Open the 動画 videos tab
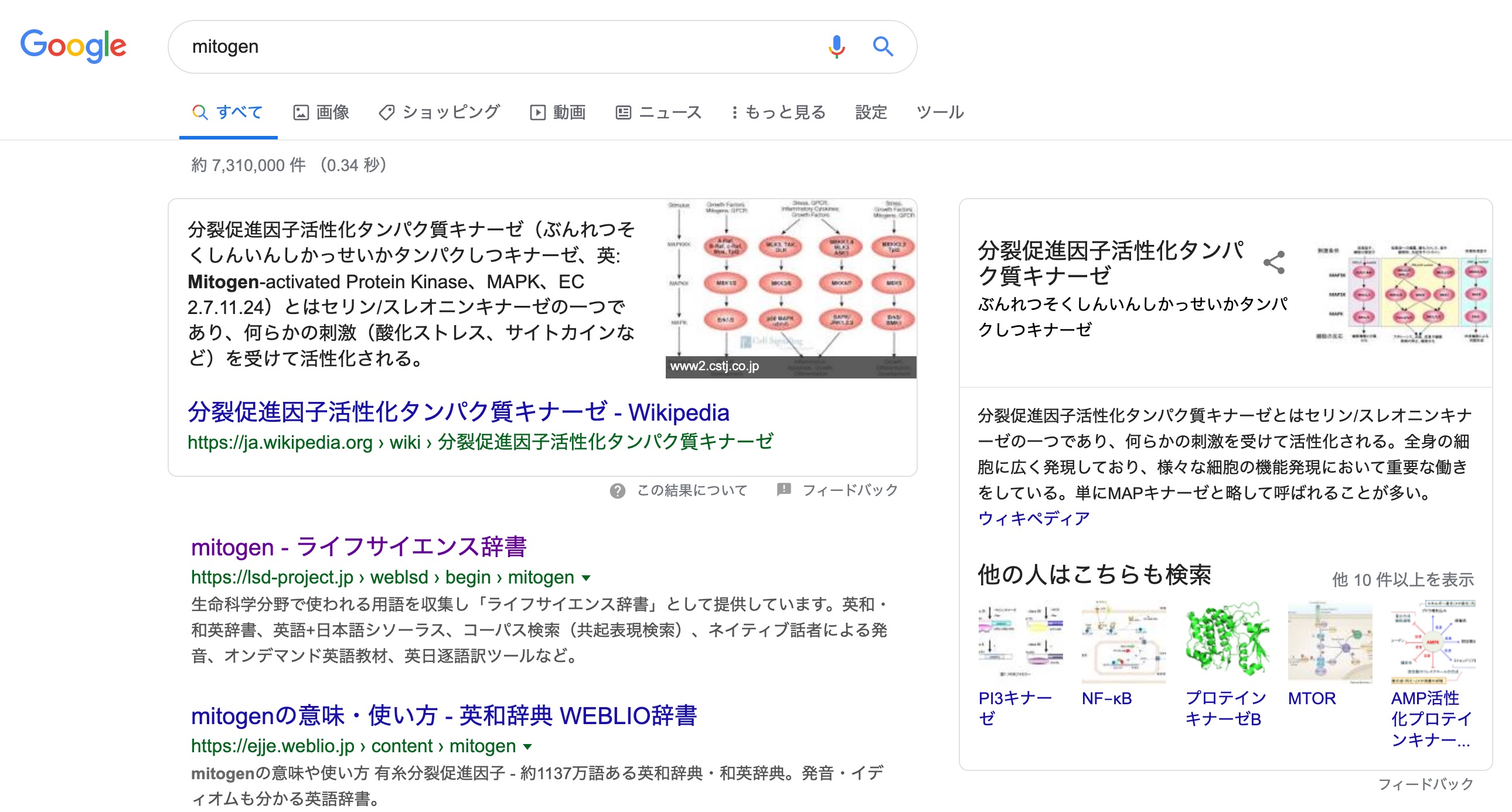The width and height of the screenshot is (1512, 812). (557, 112)
